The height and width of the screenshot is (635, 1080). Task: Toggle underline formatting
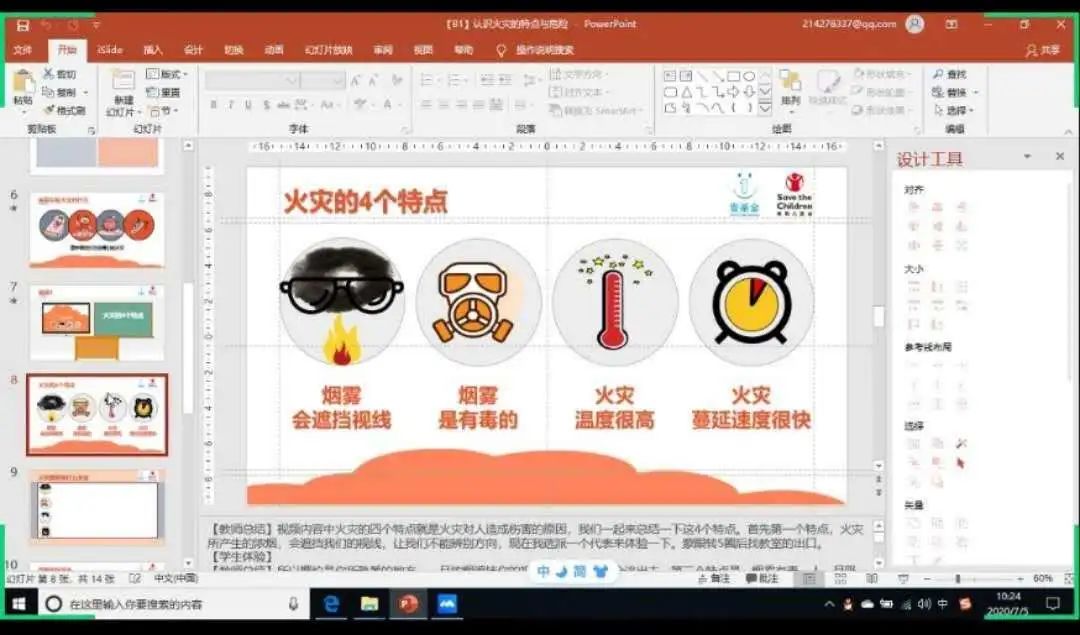point(247,105)
